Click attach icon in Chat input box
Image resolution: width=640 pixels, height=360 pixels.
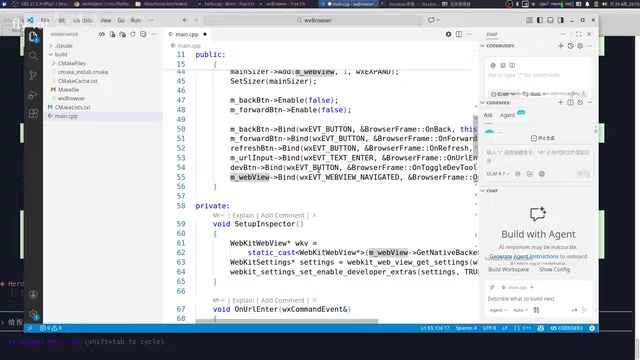492,287
